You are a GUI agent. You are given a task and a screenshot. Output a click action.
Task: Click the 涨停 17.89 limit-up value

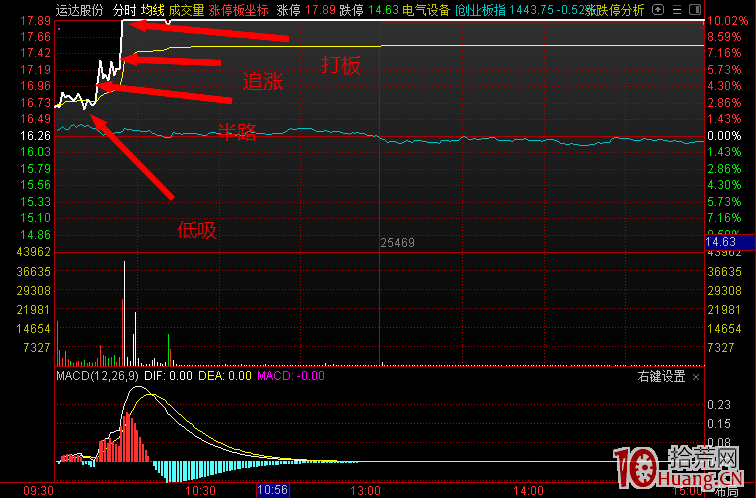pos(306,10)
